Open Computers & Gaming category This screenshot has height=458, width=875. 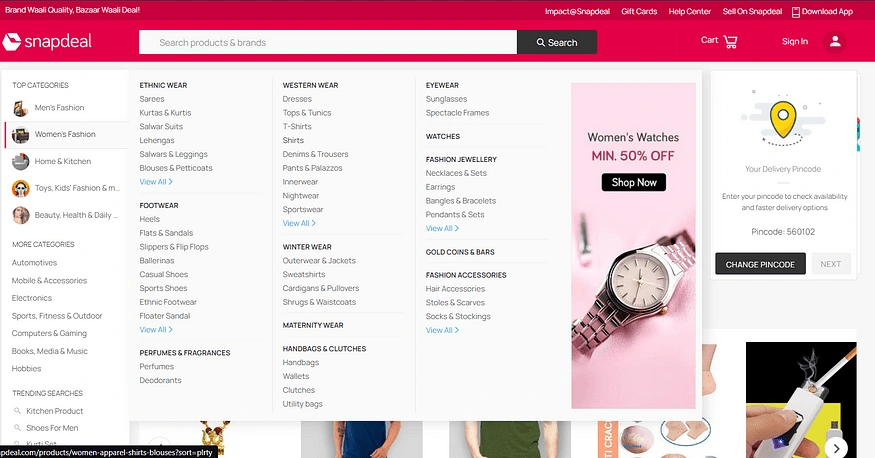pos(49,333)
